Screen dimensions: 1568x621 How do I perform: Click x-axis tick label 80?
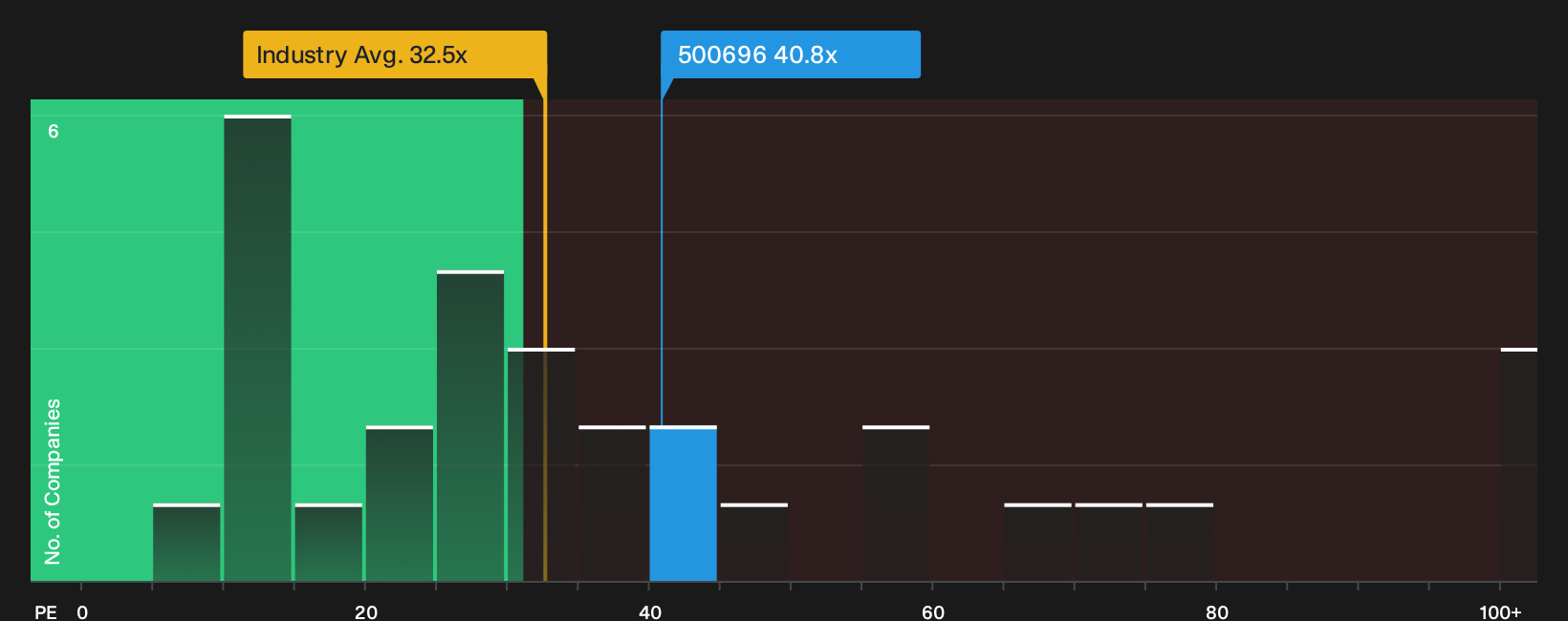click(1217, 611)
